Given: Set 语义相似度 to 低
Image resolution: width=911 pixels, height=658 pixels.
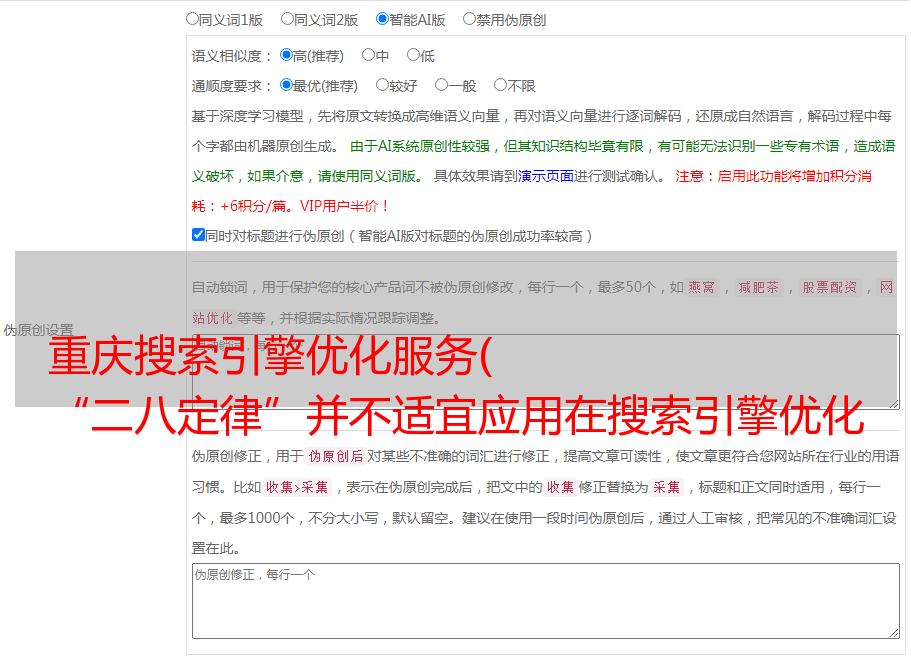Looking at the screenshot, I should pyautogui.click(x=413, y=55).
